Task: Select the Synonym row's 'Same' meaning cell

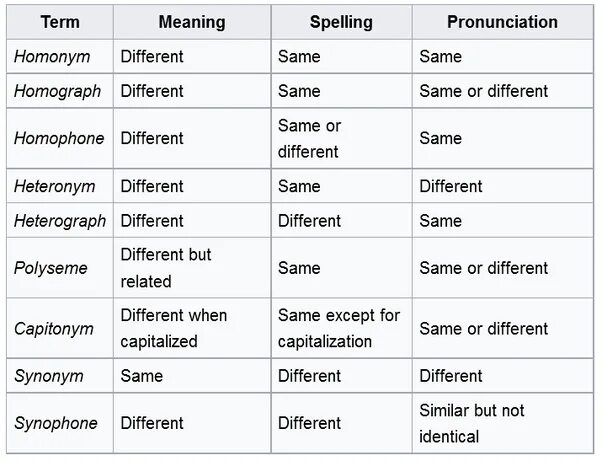Action: tap(143, 376)
